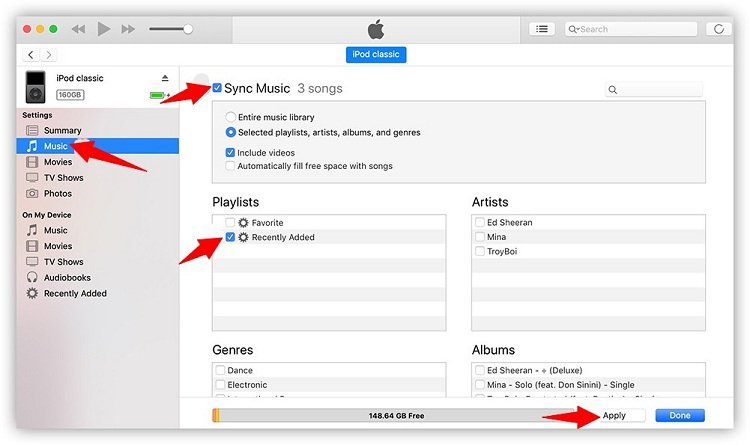The width and height of the screenshot is (750, 445).
Task: Select Entire music library option
Action: pyautogui.click(x=231, y=117)
